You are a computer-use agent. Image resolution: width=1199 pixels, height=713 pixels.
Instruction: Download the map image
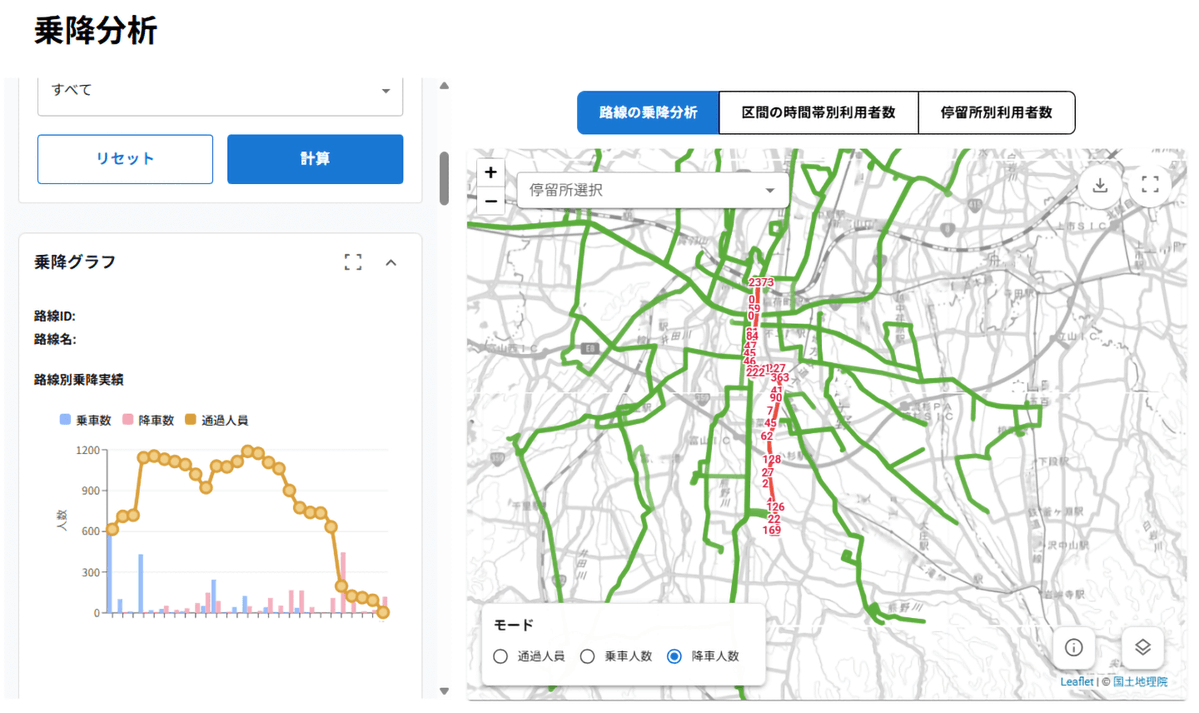coord(1100,185)
